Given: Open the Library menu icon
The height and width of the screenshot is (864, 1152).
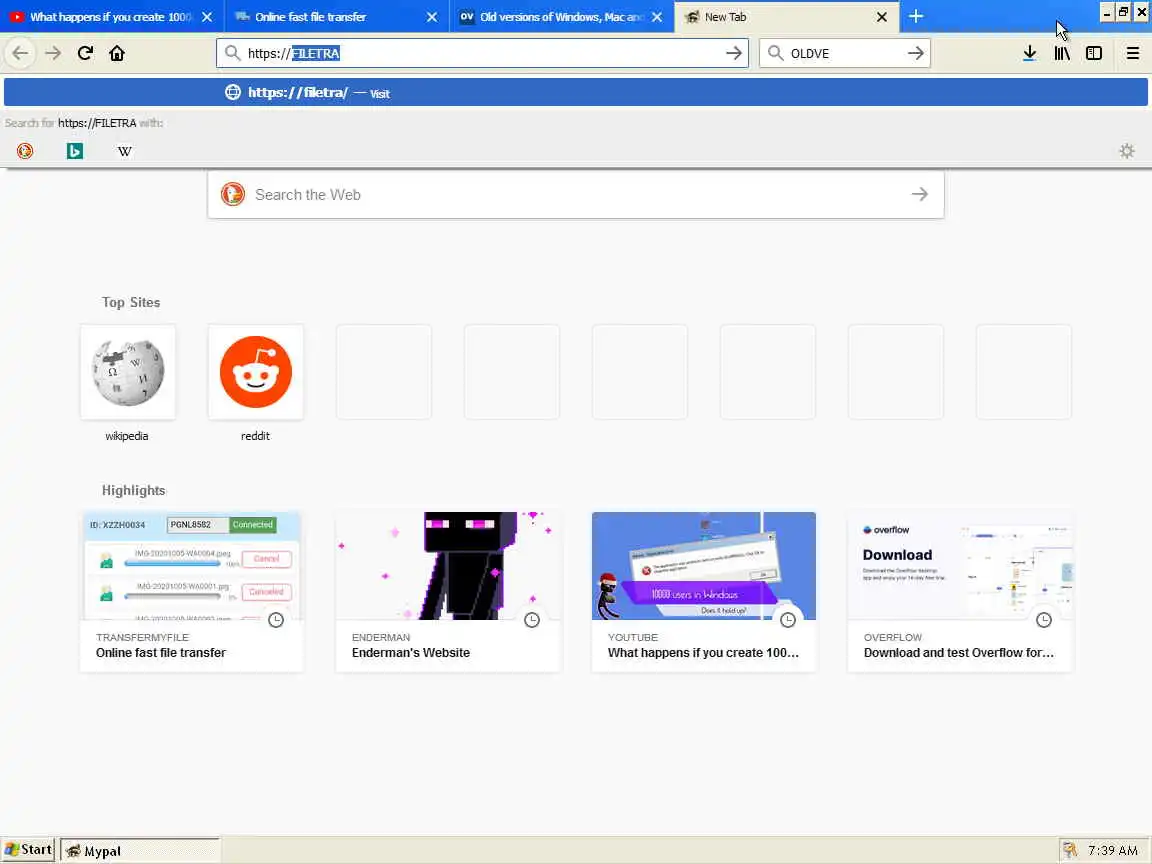Looking at the screenshot, I should pyautogui.click(x=1062, y=53).
